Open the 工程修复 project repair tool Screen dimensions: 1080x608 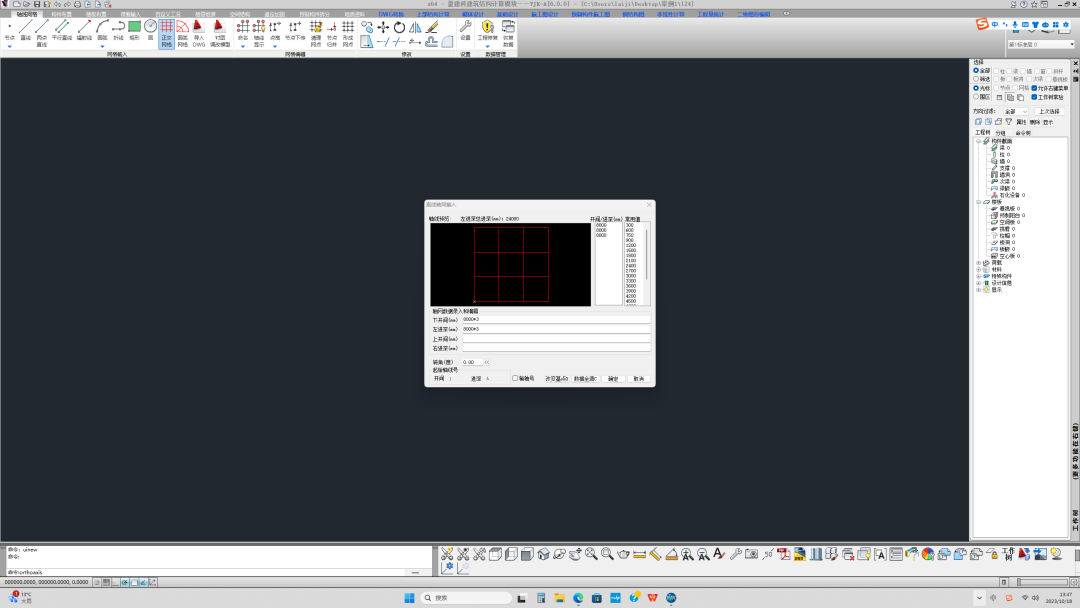tap(488, 31)
